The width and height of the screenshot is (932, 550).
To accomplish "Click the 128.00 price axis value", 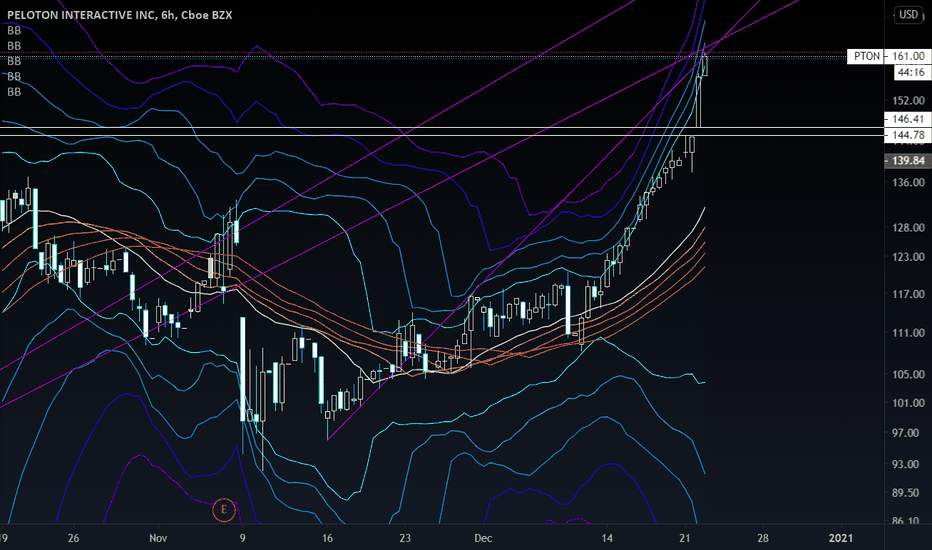I will pos(908,228).
